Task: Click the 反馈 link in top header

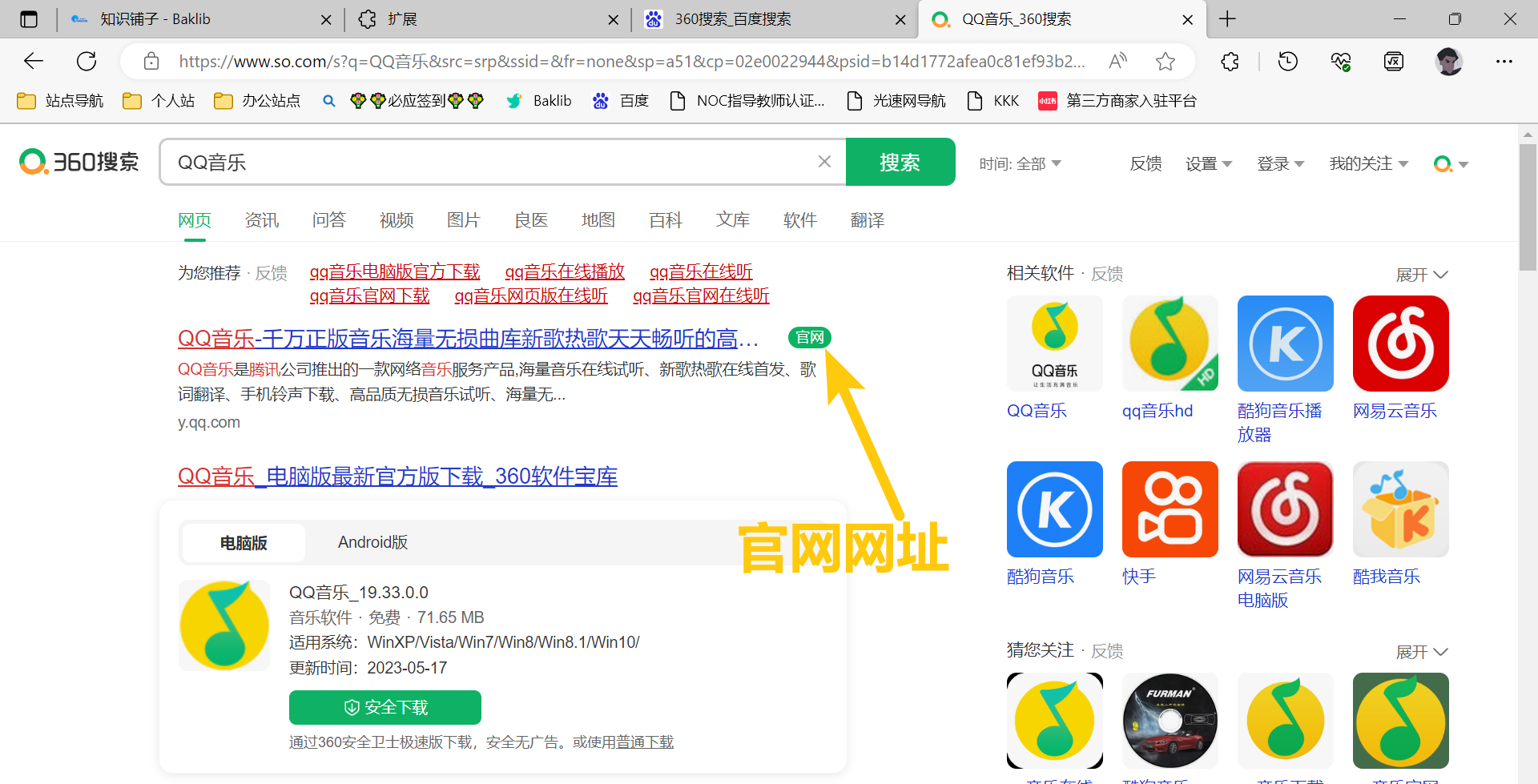Action: [x=1145, y=163]
